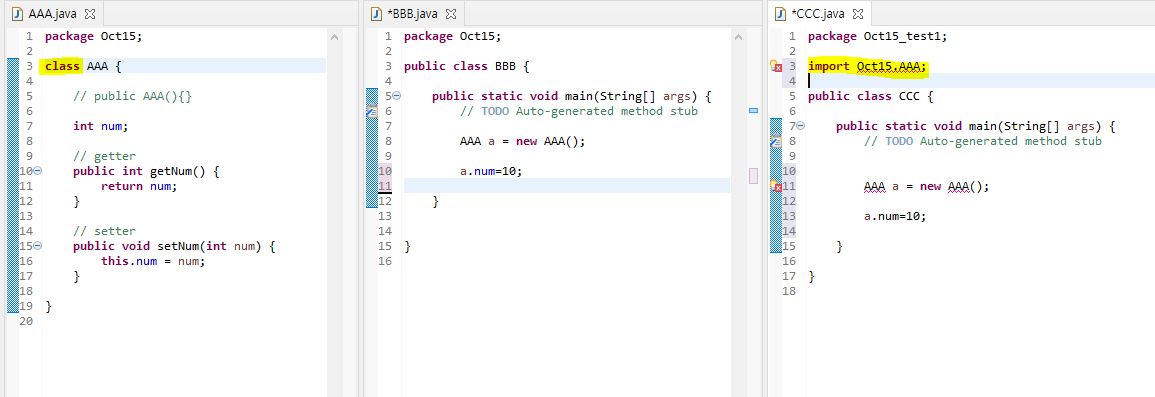Click 'package Oct15_test1;' in CCC.java
This screenshot has width=1155, height=397.
click(x=877, y=36)
